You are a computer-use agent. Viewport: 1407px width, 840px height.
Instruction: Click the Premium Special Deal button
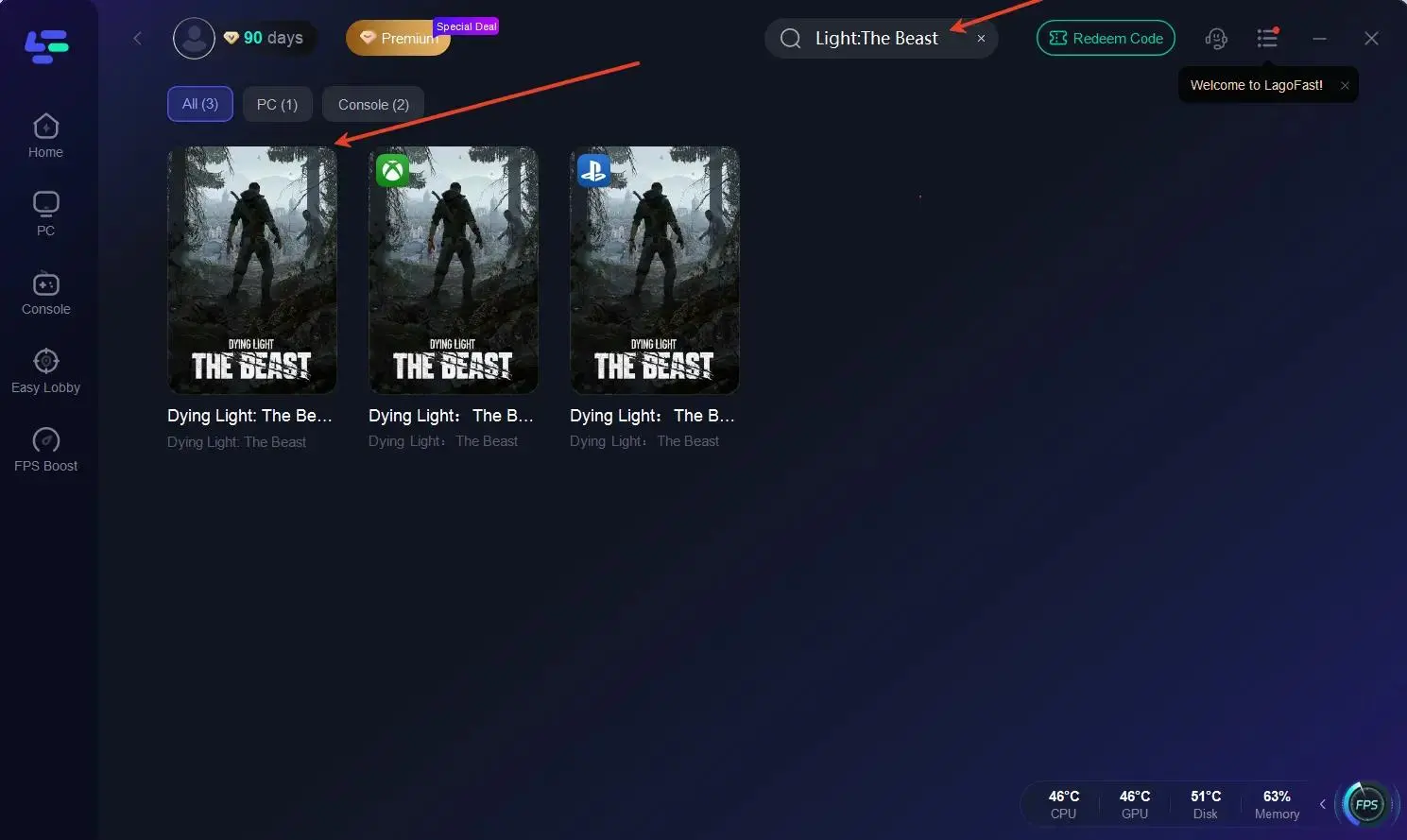(399, 39)
